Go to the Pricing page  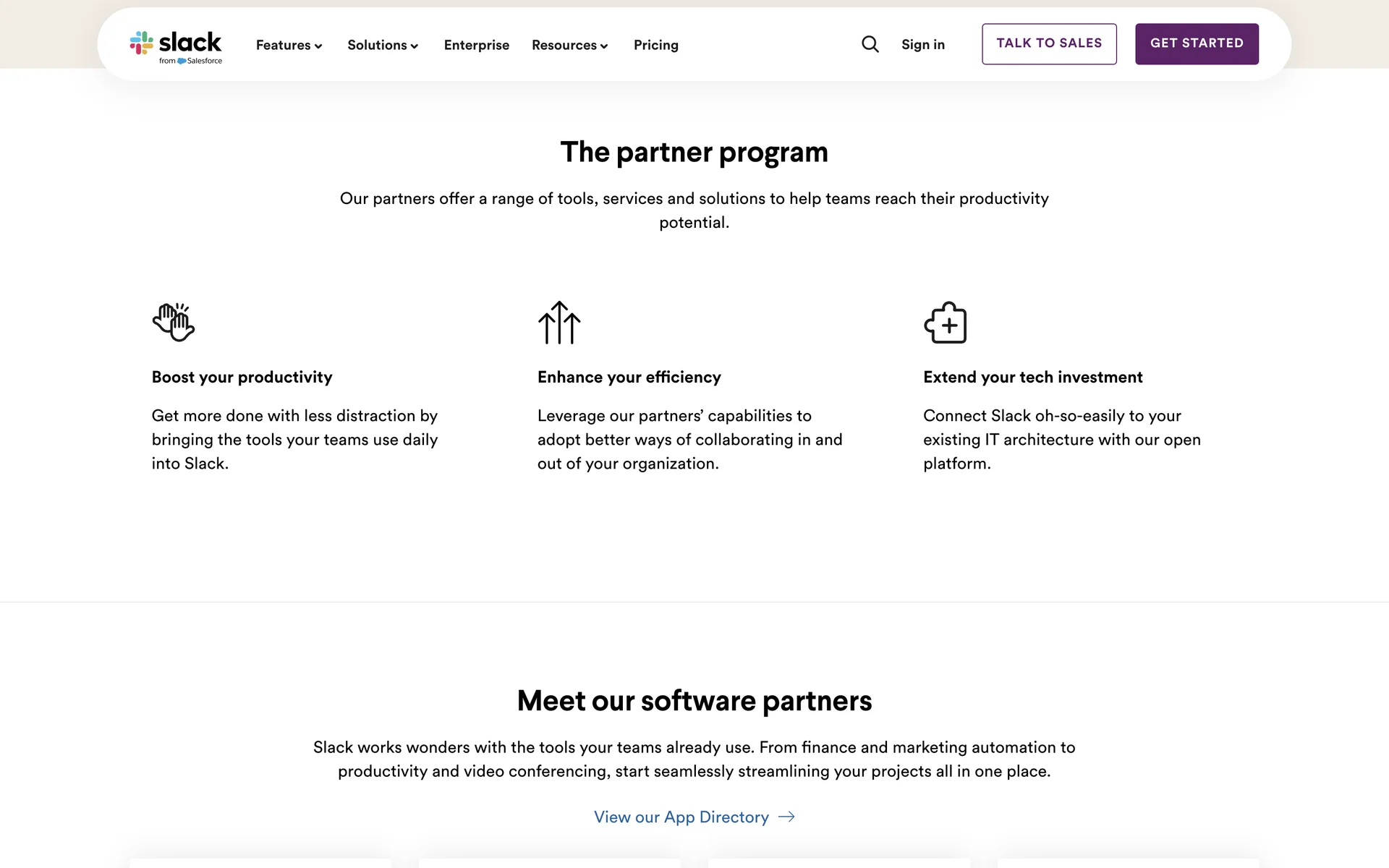pos(656,45)
